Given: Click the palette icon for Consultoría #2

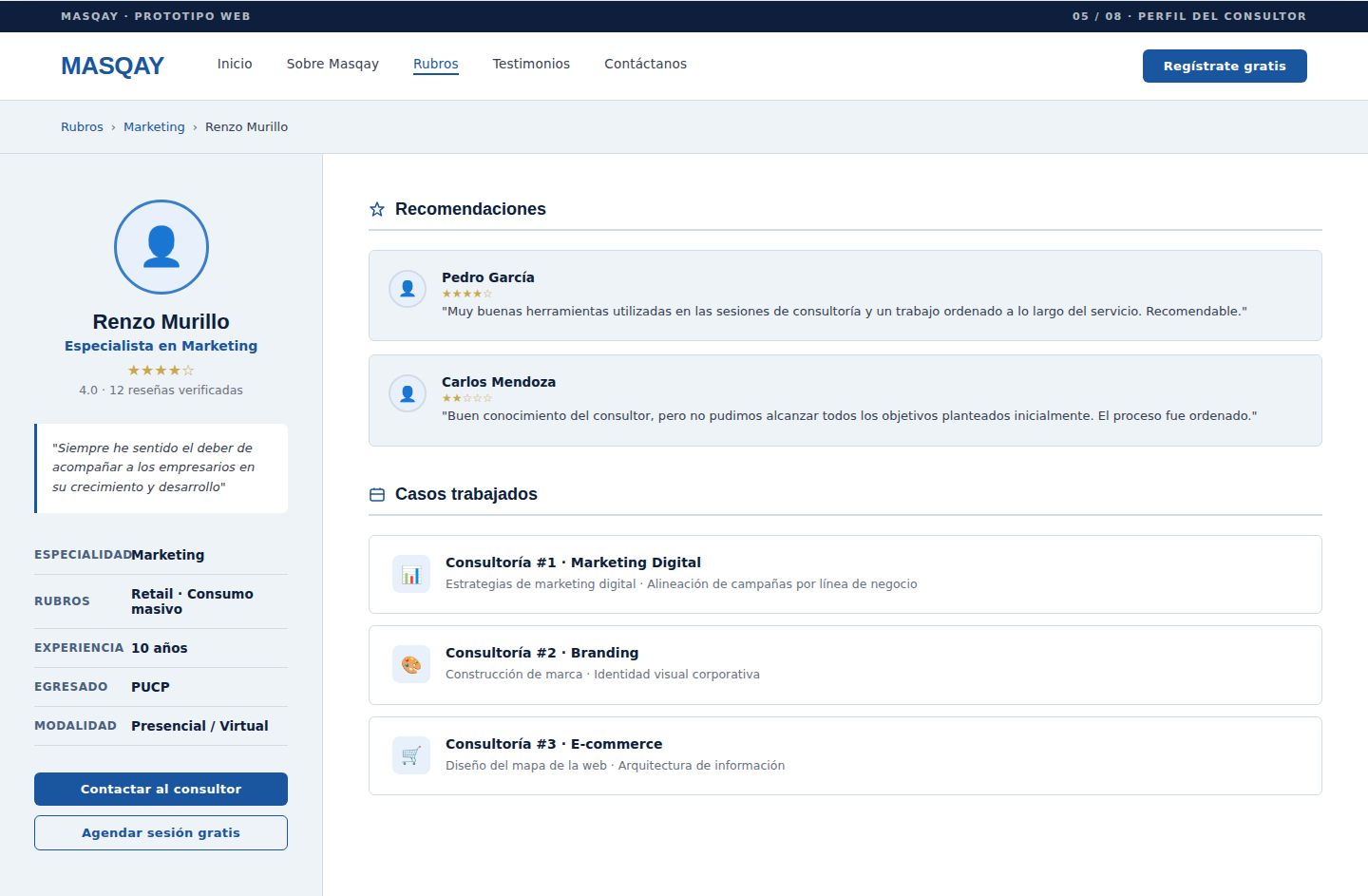Looking at the screenshot, I should pos(411,665).
